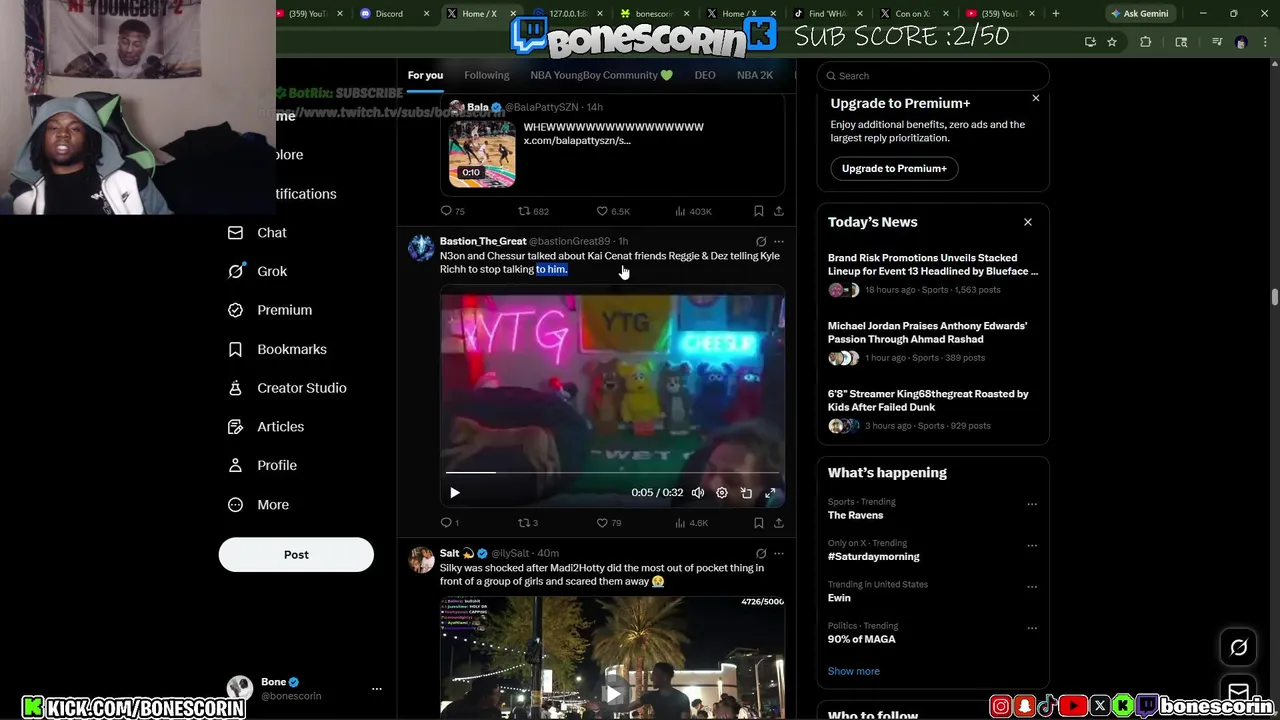Open more options on Salt's post
This screenshot has width=1280, height=720.
(779, 553)
